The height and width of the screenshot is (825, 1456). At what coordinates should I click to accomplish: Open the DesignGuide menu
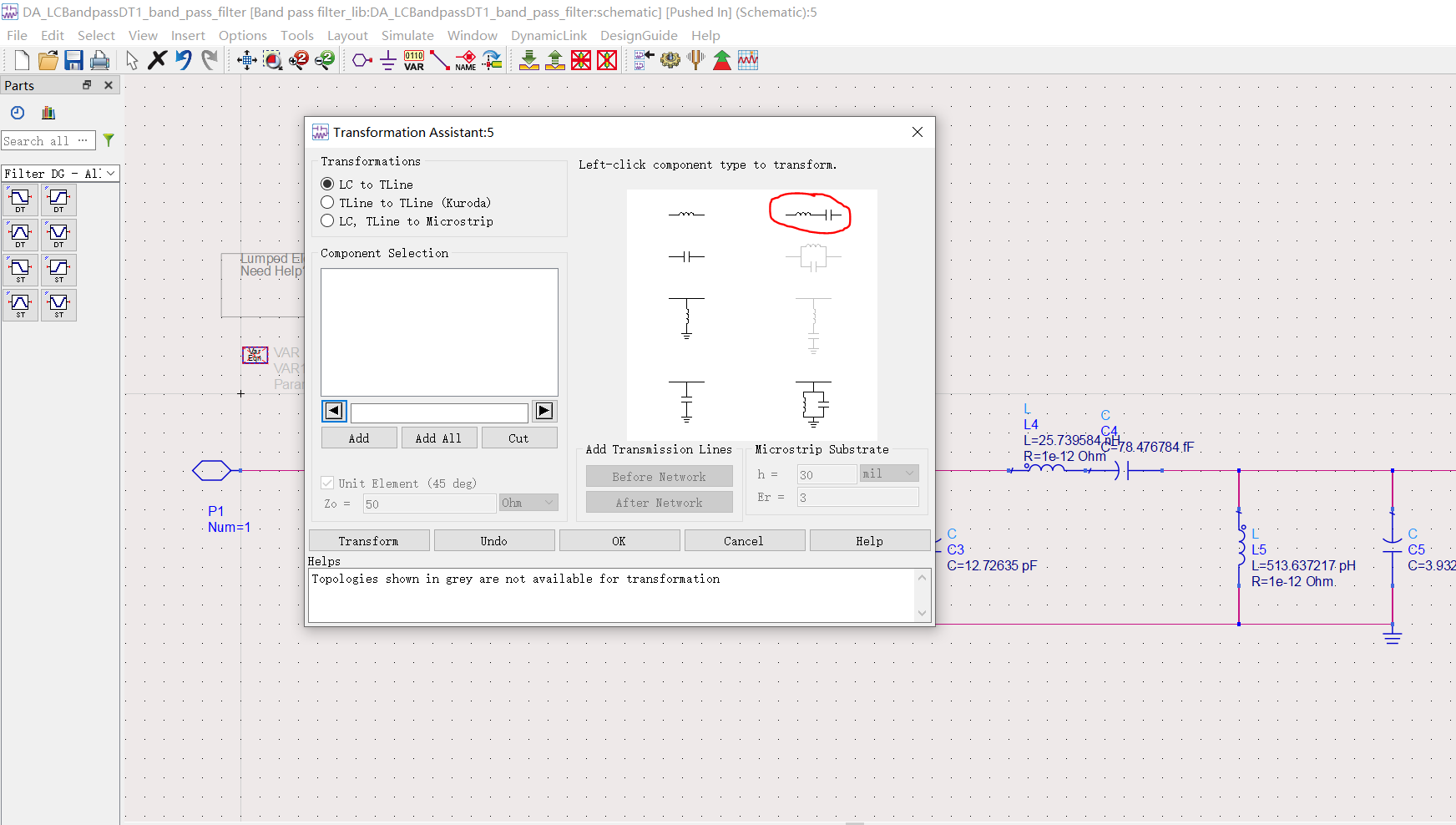click(639, 35)
